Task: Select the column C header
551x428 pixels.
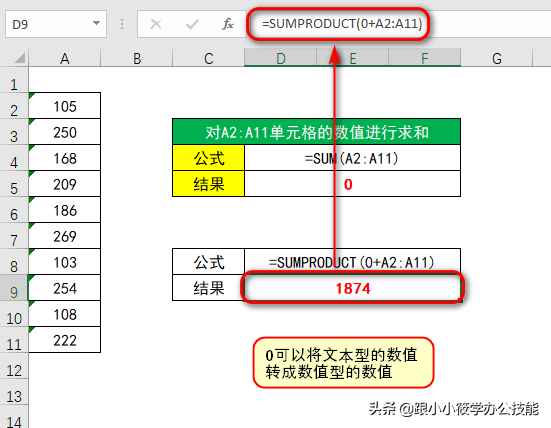Action: point(208,58)
